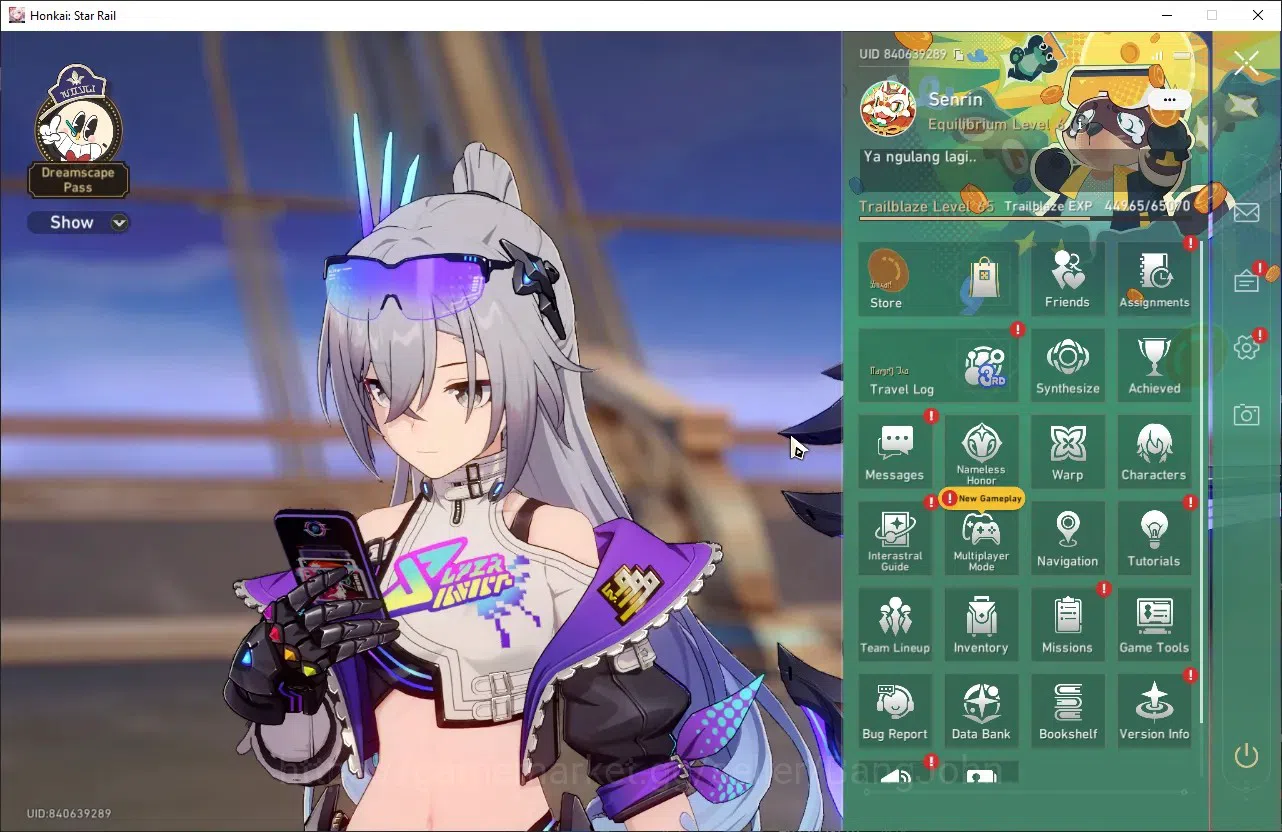Open the announcements board icon in sidebar
Image resolution: width=1282 pixels, height=832 pixels.
[1246, 281]
